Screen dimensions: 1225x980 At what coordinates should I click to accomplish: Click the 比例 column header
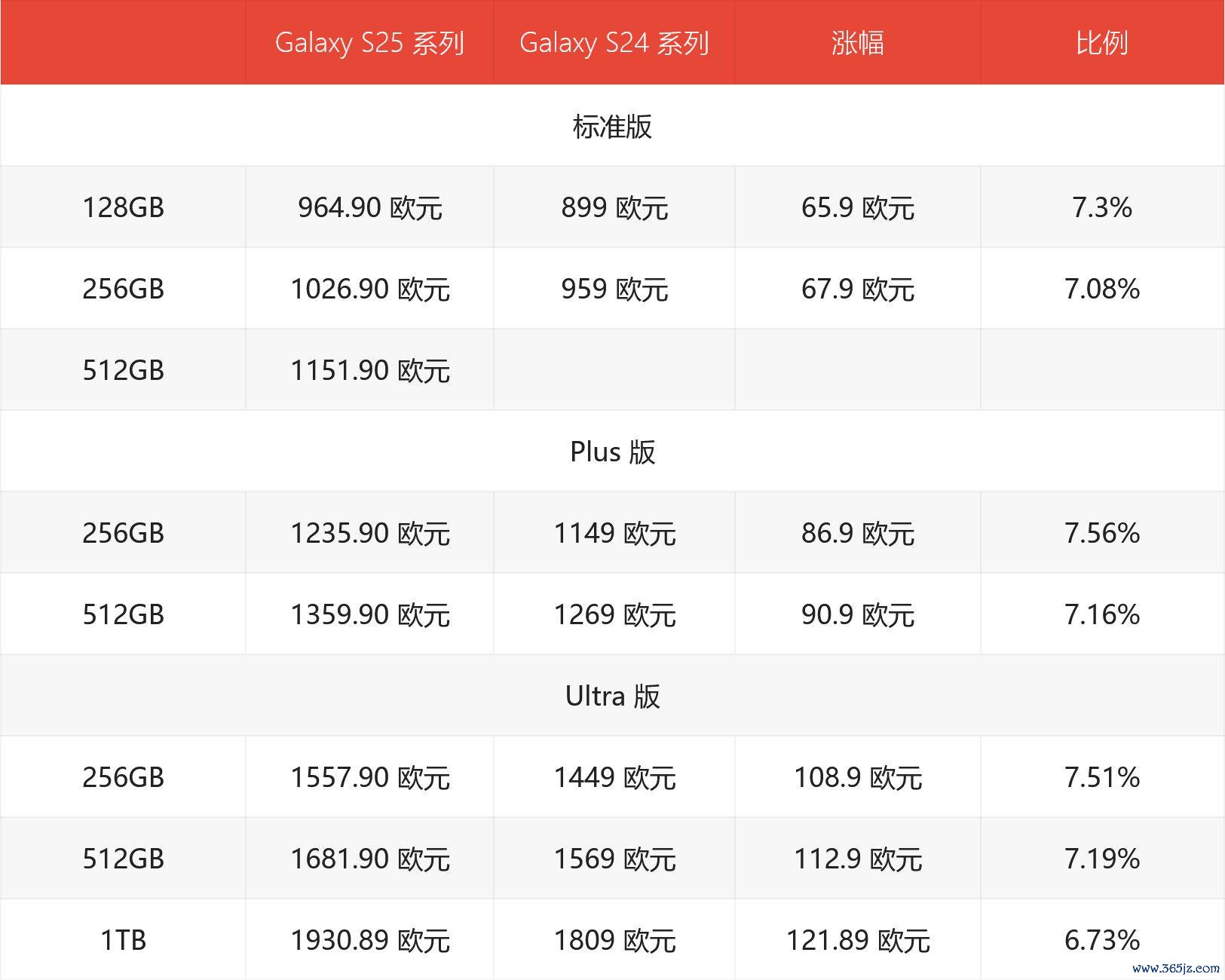(1101, 43)
